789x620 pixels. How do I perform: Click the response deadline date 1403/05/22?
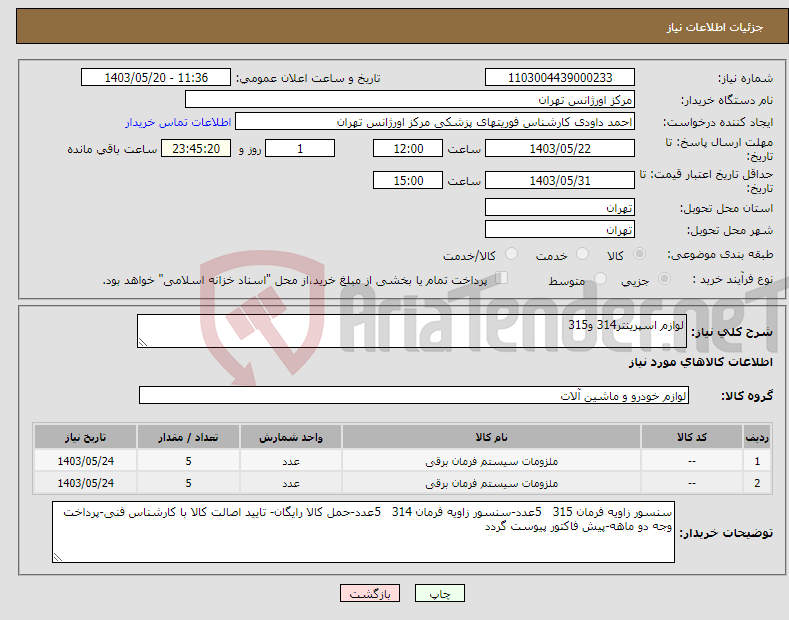pyautogui.click(x=560, y=148)
